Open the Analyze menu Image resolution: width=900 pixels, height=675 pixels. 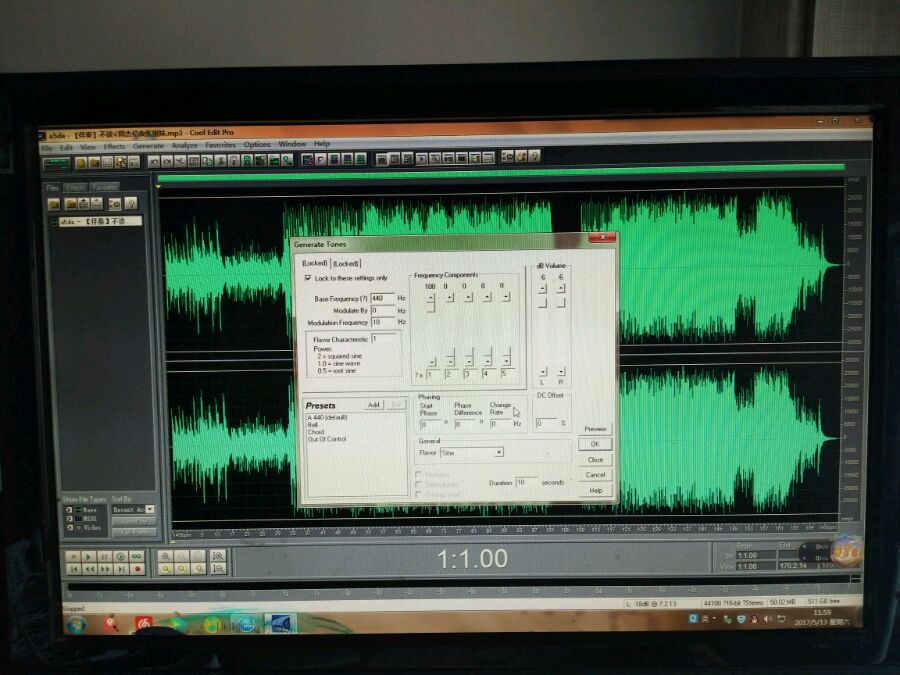[x=184, y=146]
